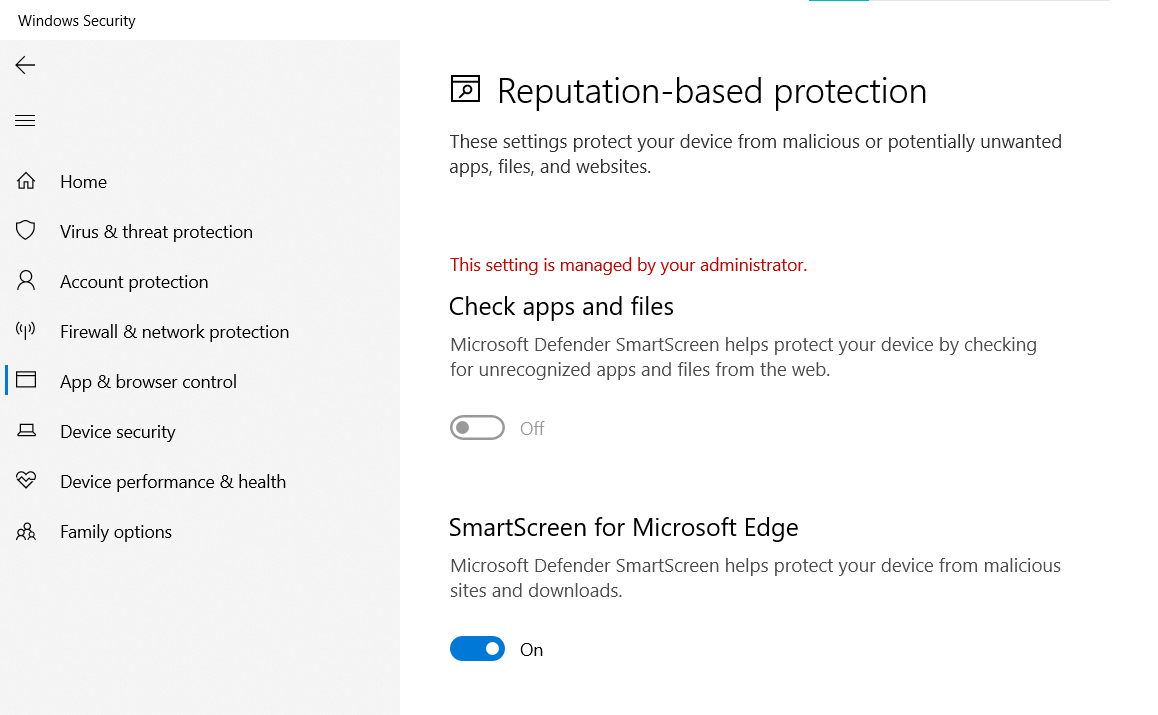The width and height of the screenshot is (1158, 715).
Task: Open the Device security page
Action: (118, 431)
